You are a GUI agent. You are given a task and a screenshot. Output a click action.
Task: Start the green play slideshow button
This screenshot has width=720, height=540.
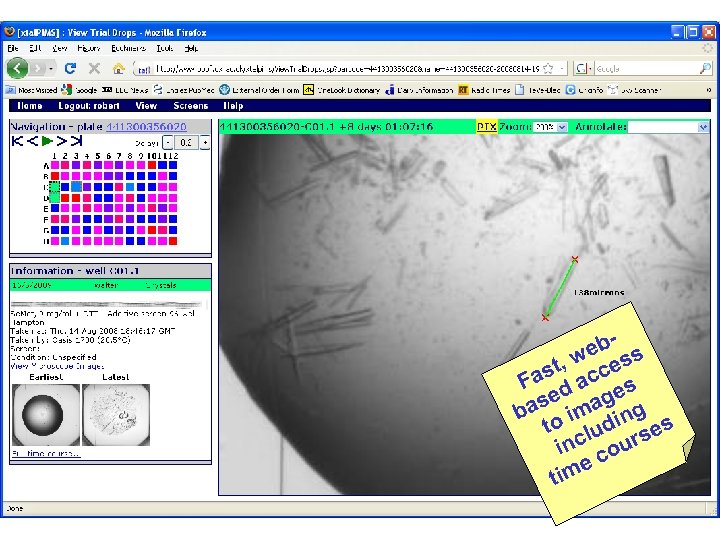[47, 141]
